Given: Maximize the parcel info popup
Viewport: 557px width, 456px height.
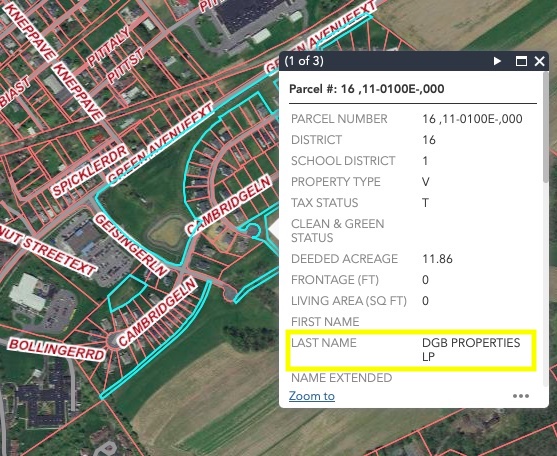Looking at the screenshot, I should point(521,61).
